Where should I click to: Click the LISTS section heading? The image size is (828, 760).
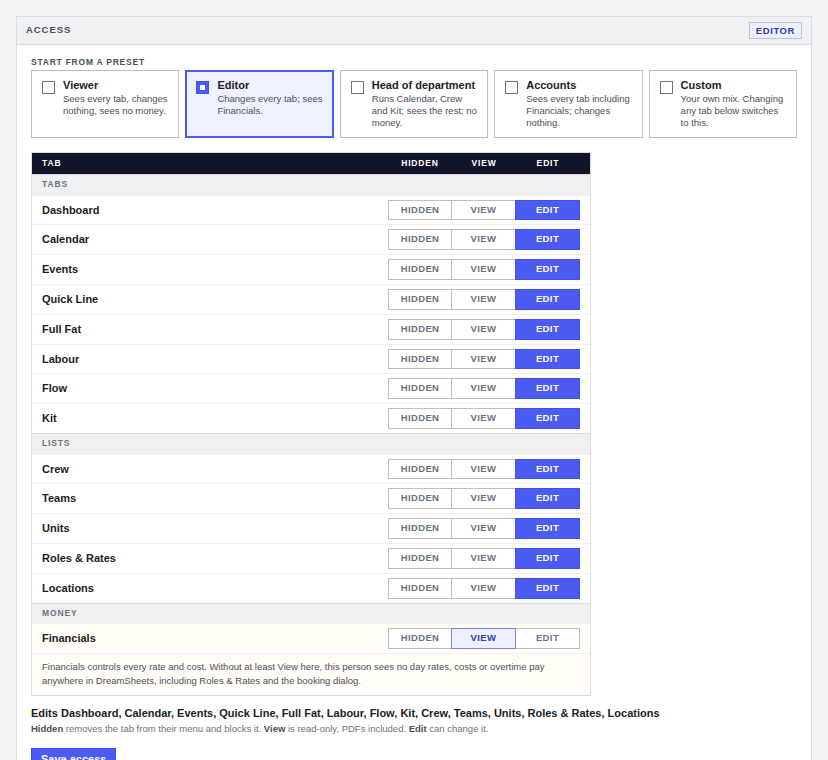(x=56, y=443)
